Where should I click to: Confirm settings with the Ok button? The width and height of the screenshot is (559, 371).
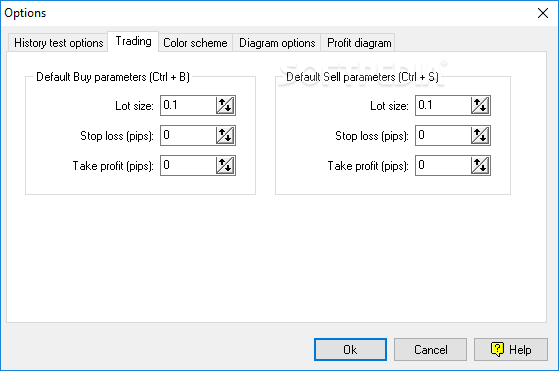(350, 350)
